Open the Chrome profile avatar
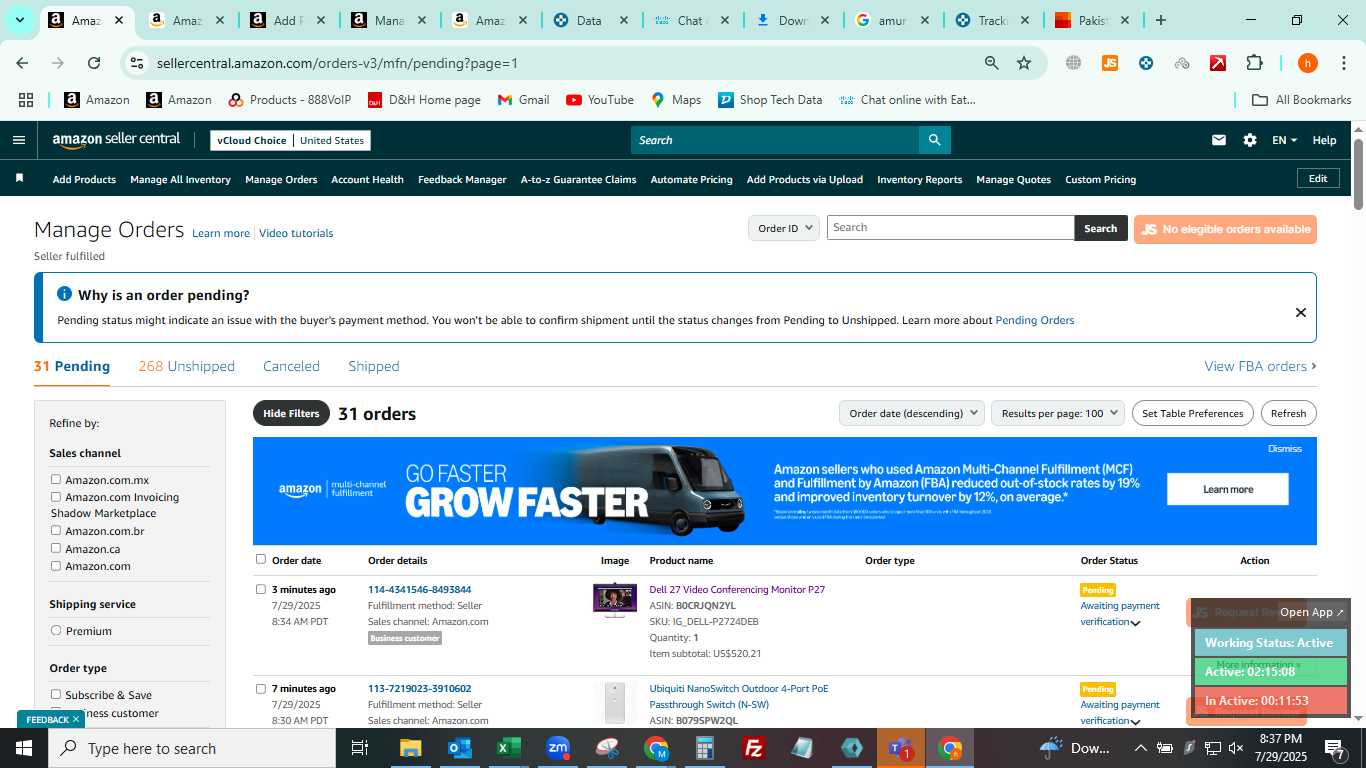The height and width of the screenshot is (768, 1366). (1307, 63)
